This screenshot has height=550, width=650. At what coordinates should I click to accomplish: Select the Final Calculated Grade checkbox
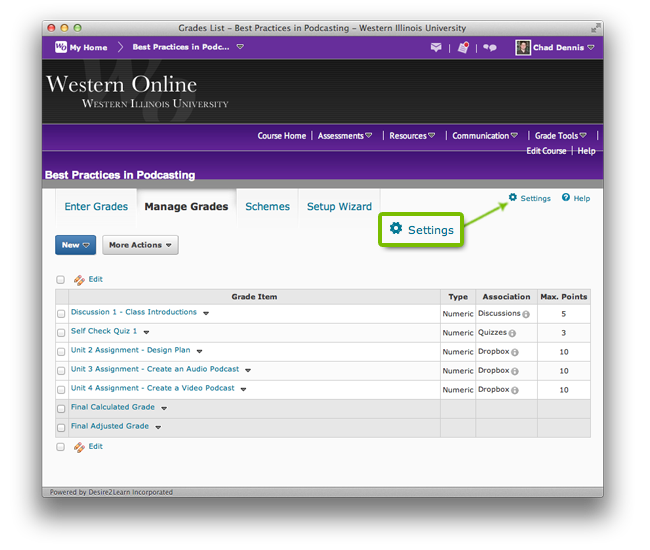61,409
